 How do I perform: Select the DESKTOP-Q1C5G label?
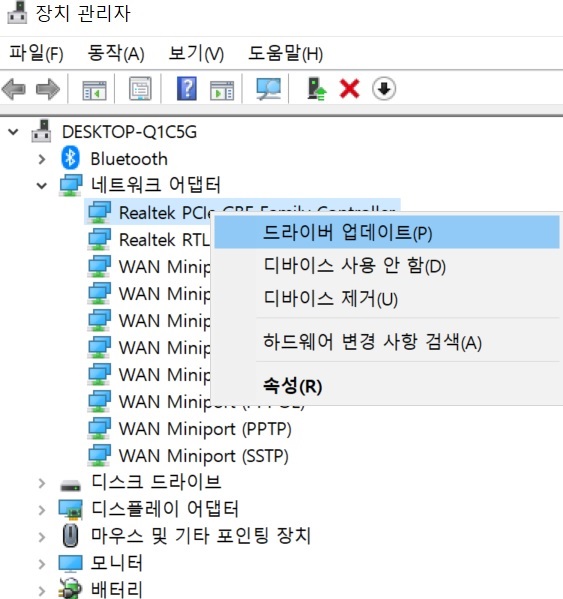tap(129, 132)
